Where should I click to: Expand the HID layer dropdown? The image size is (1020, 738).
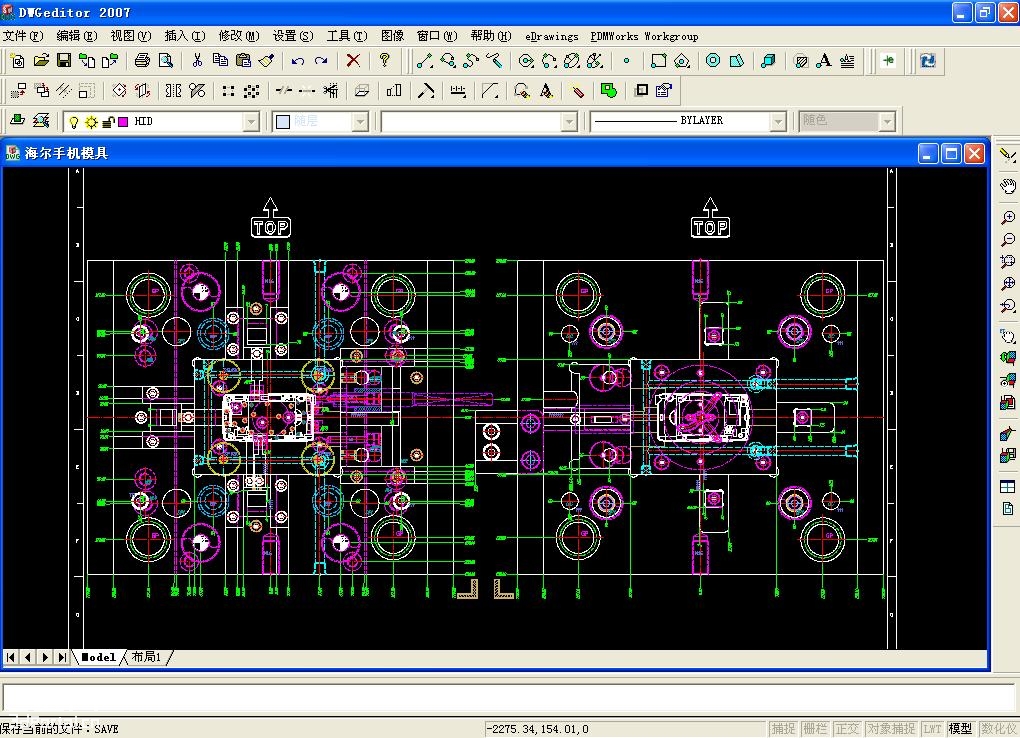(x=251, y=122)
